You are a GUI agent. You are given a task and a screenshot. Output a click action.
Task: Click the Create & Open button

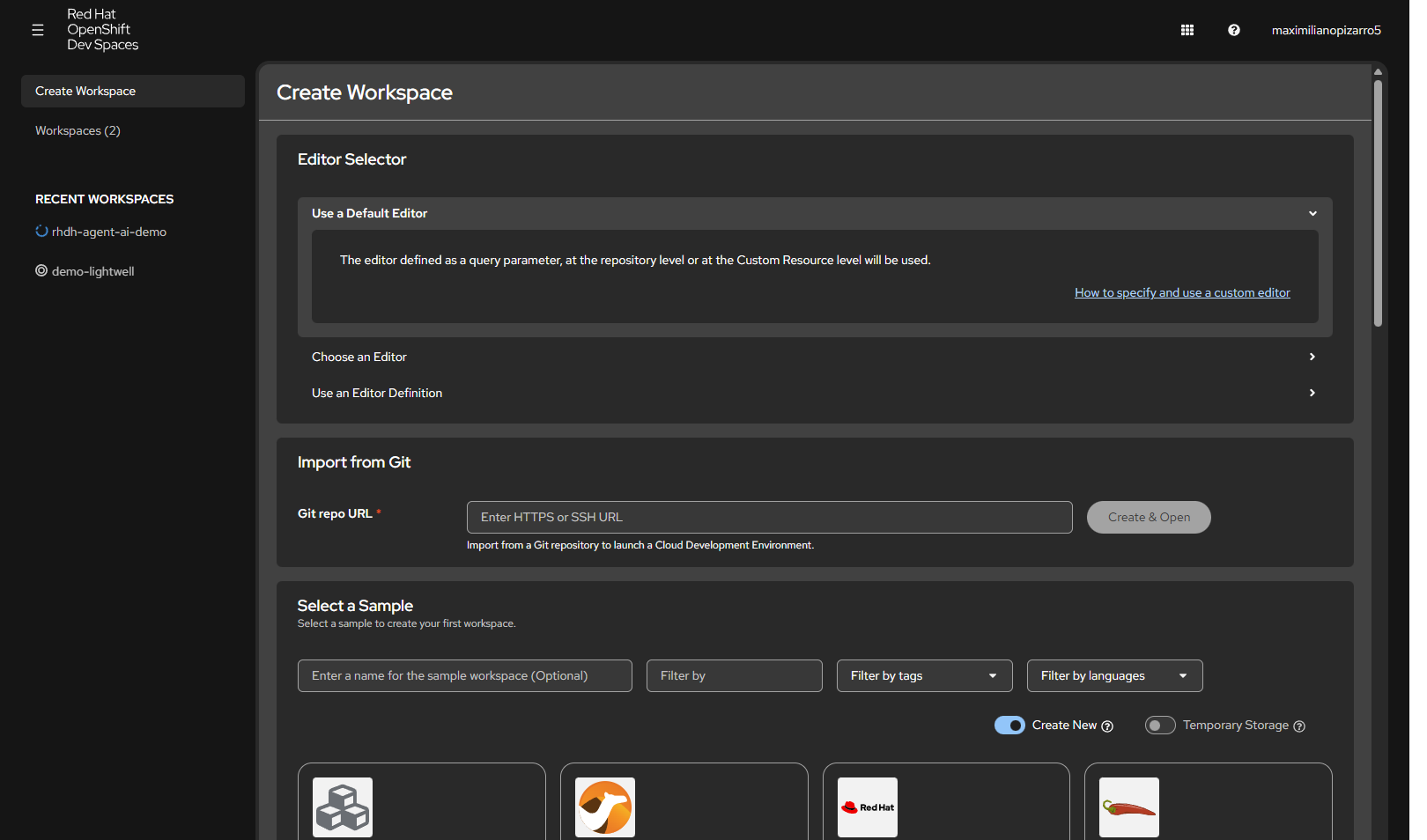point(1149,517)
